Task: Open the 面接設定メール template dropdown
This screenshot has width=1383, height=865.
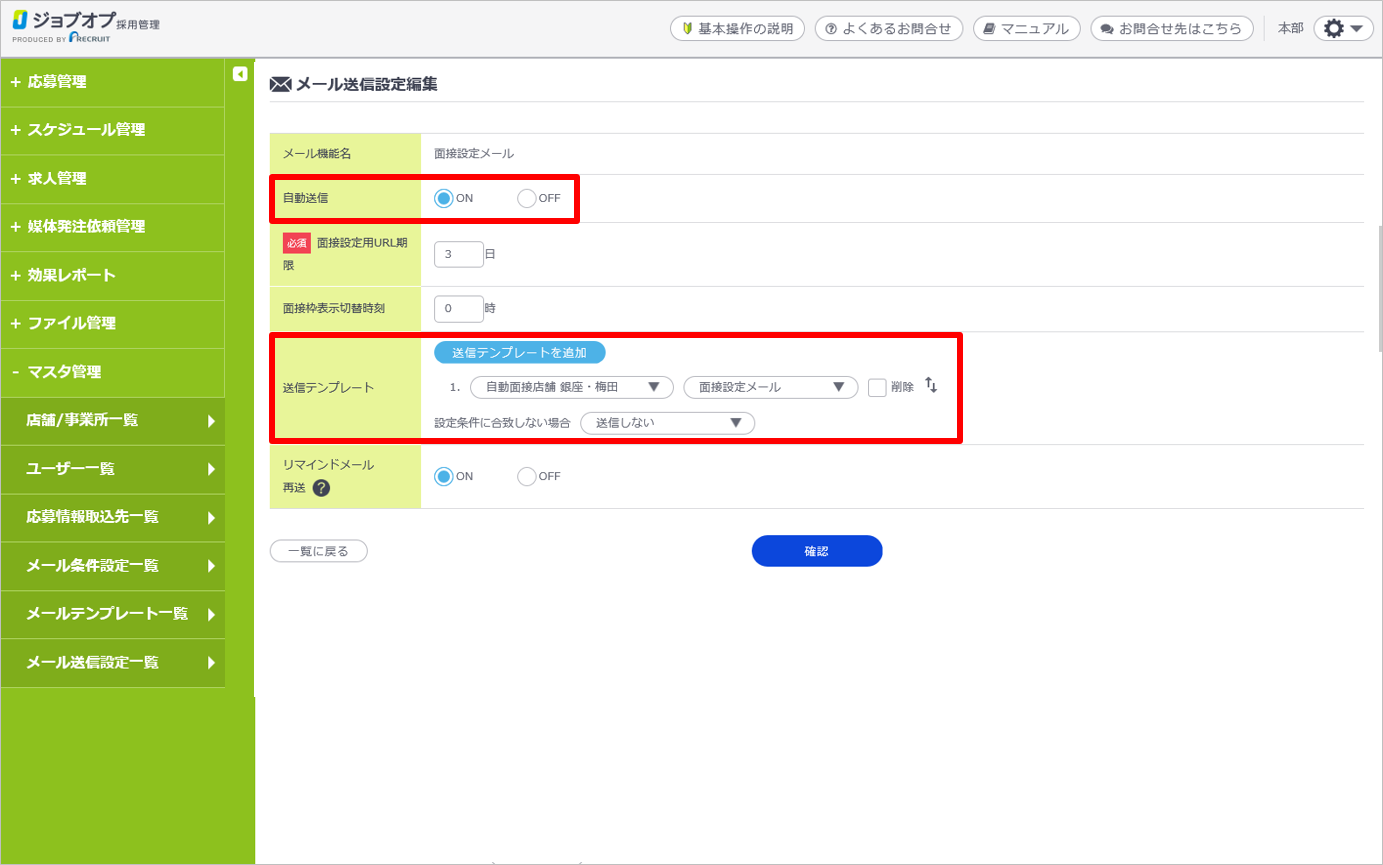Action: coord(770,387)
